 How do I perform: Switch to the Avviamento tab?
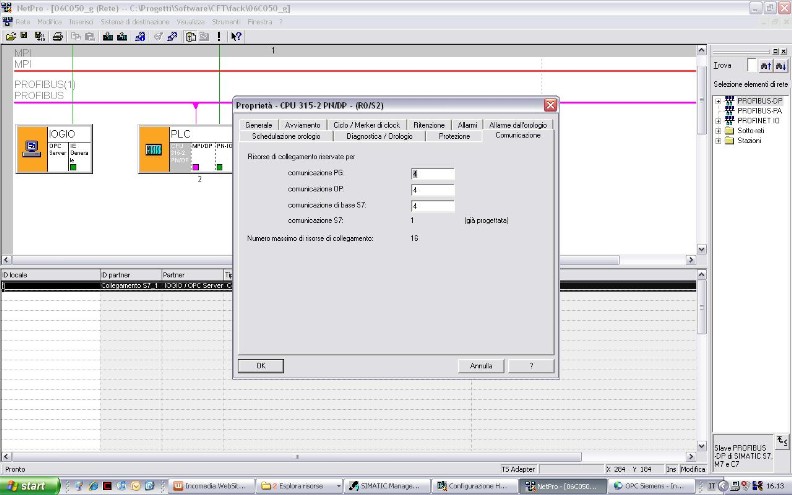click(x=303, y=125)
